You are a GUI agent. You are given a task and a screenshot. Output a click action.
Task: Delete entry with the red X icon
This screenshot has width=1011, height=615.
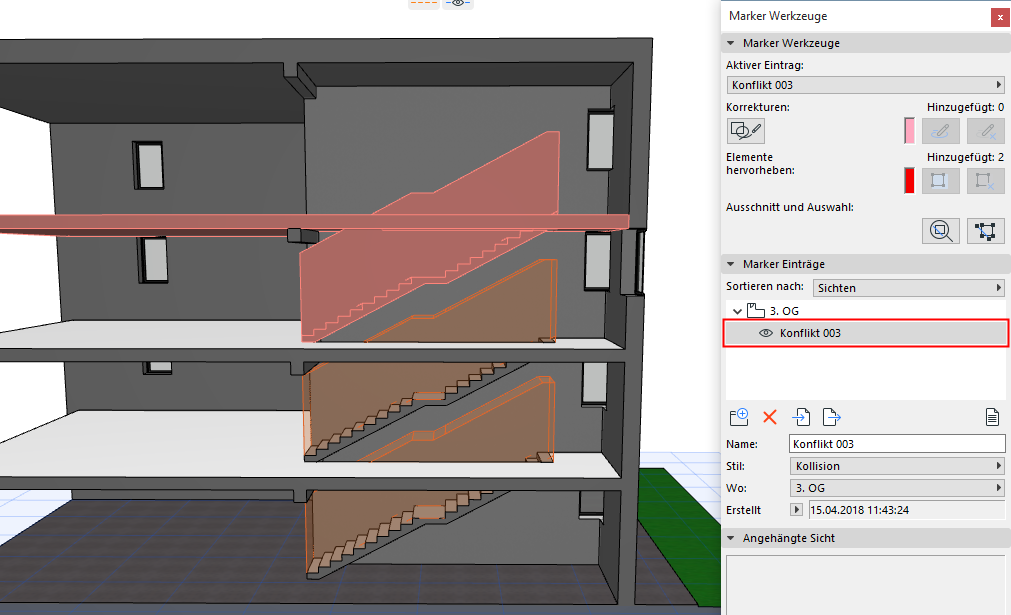(770, 417)
